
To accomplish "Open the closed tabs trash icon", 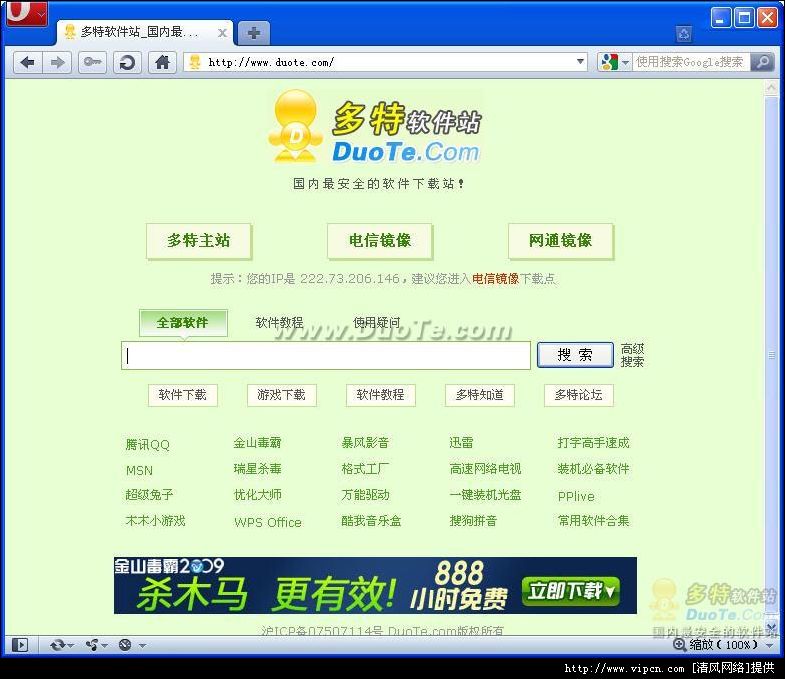I will coord(684,34).
